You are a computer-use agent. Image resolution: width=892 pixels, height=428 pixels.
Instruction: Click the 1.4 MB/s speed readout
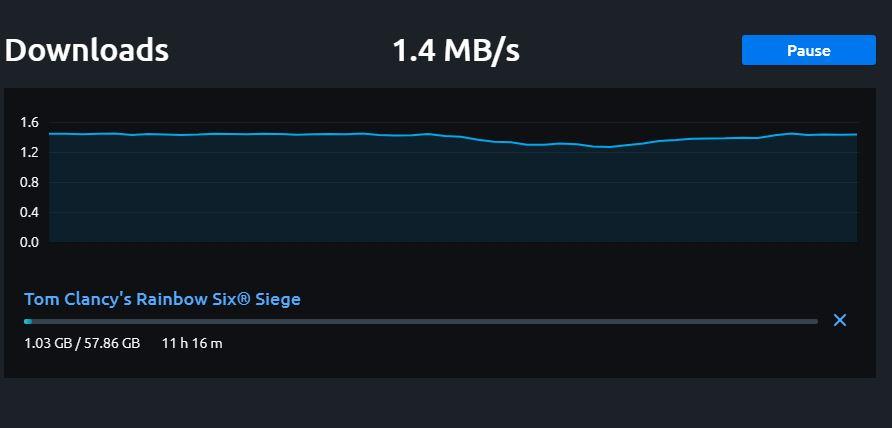pyautogui.click(x=456, y=50)
